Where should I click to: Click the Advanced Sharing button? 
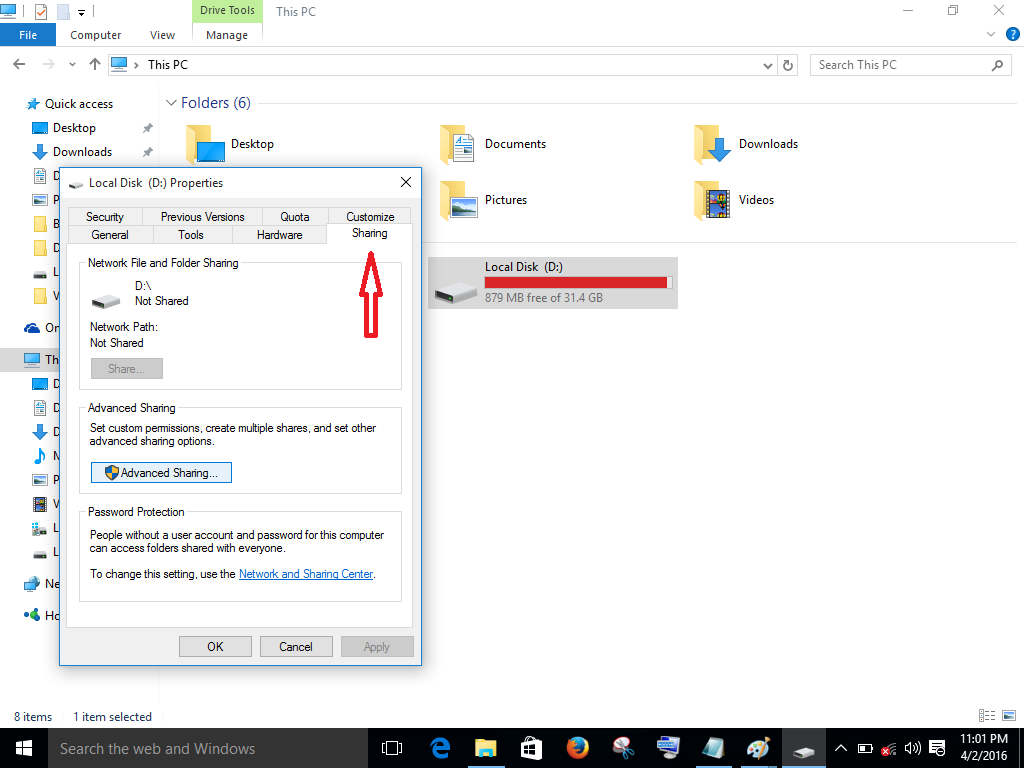(x=160, y=472)
